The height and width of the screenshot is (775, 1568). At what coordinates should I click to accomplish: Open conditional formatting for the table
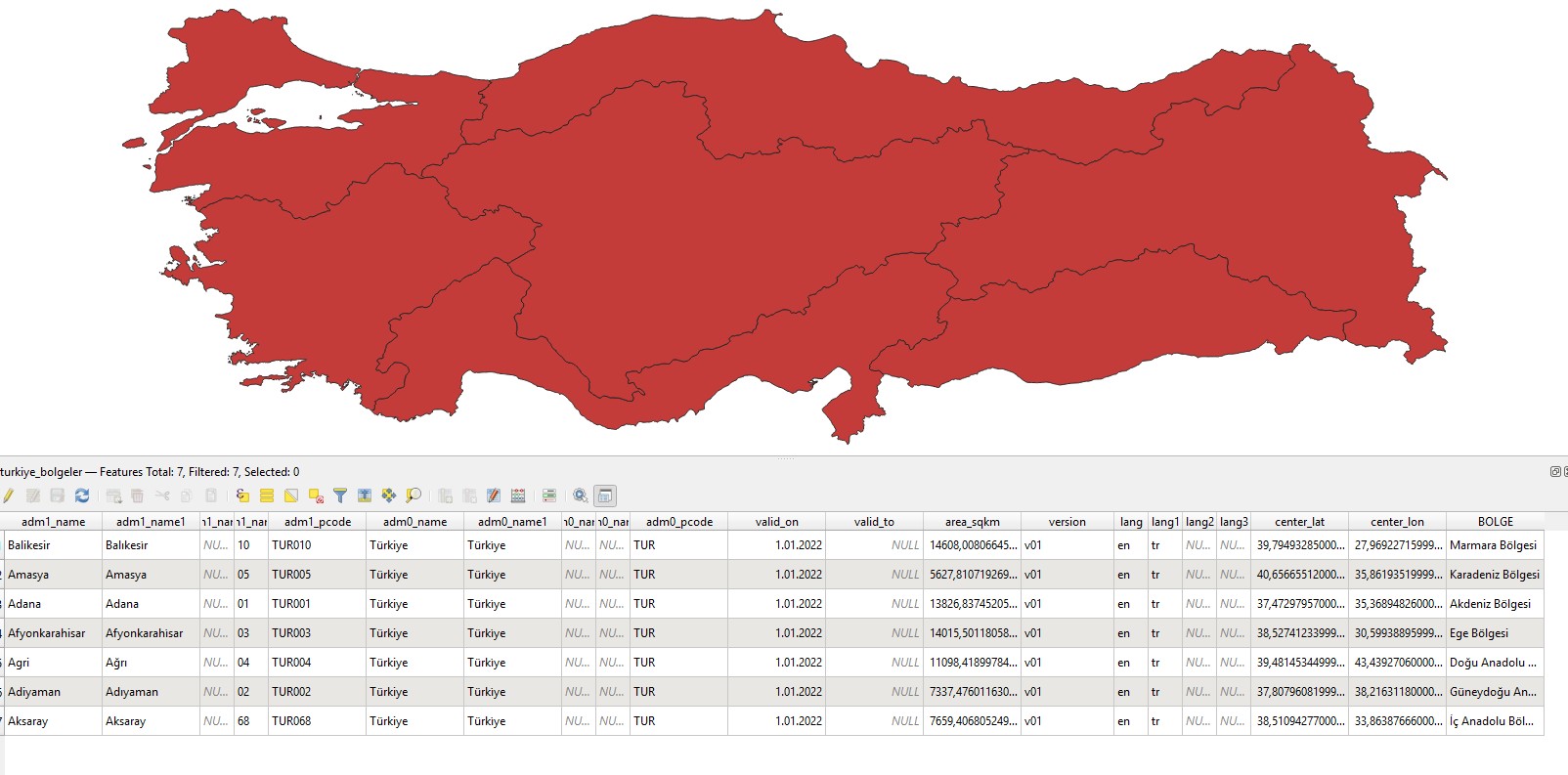click(518, 495)
